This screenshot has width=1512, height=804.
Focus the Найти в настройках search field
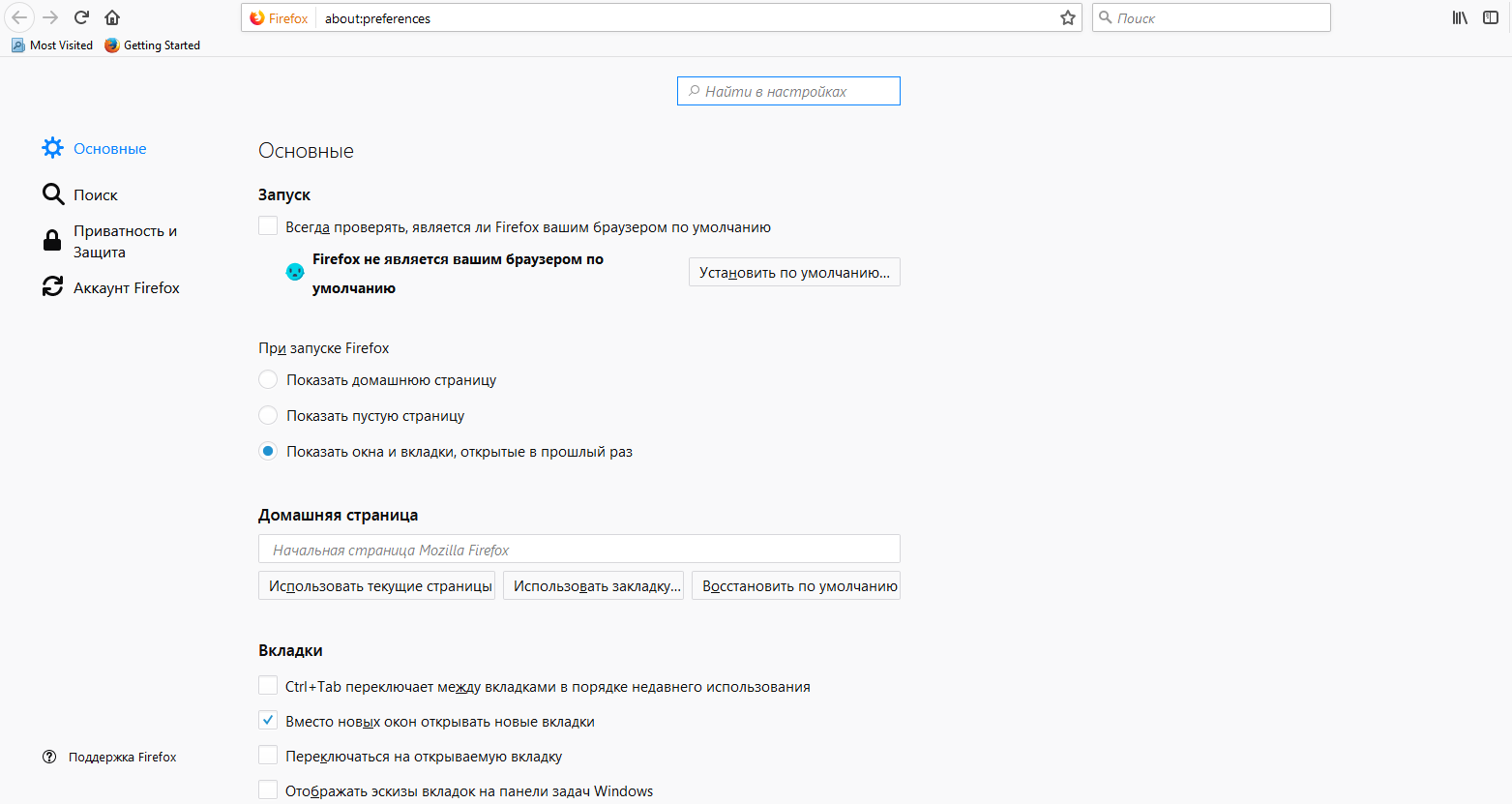coord(788,91)
